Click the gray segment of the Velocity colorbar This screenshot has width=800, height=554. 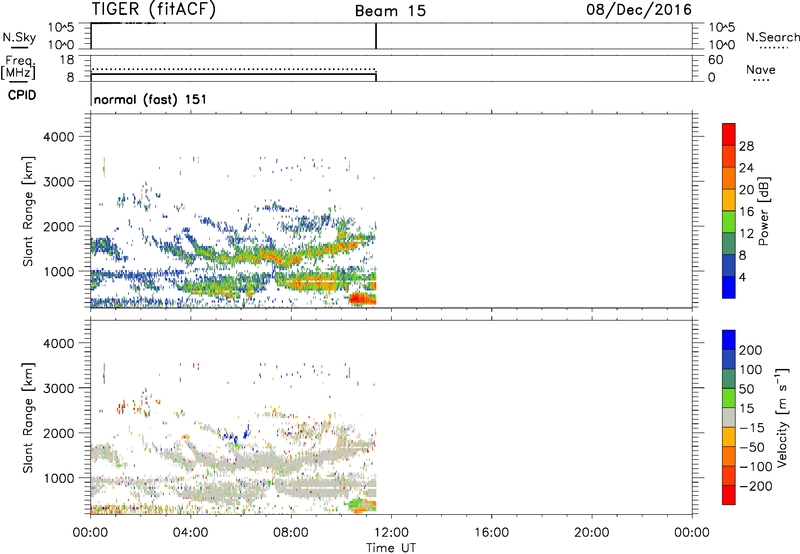click(729, 417)
